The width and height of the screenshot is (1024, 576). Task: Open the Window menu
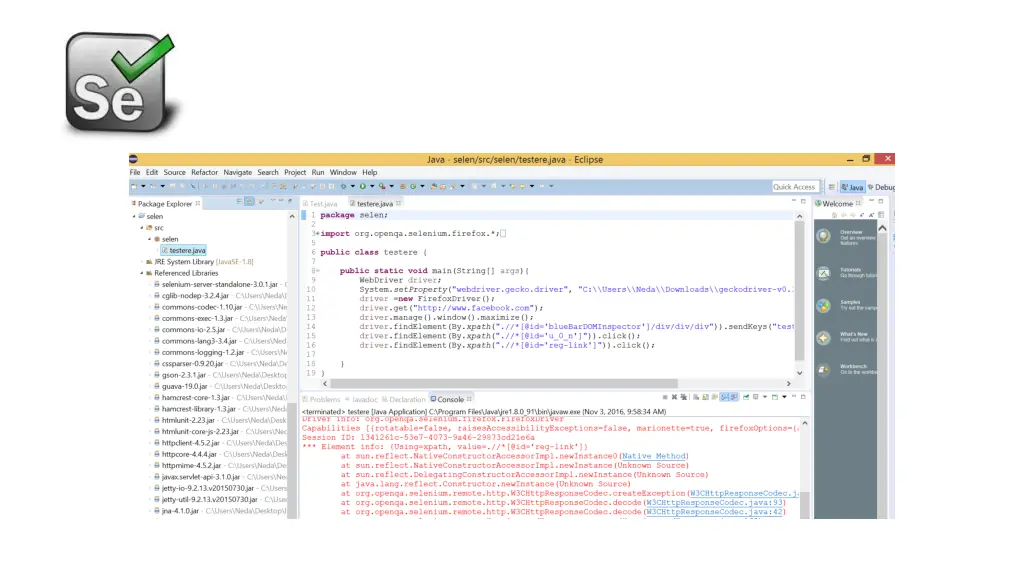point(343,172)
